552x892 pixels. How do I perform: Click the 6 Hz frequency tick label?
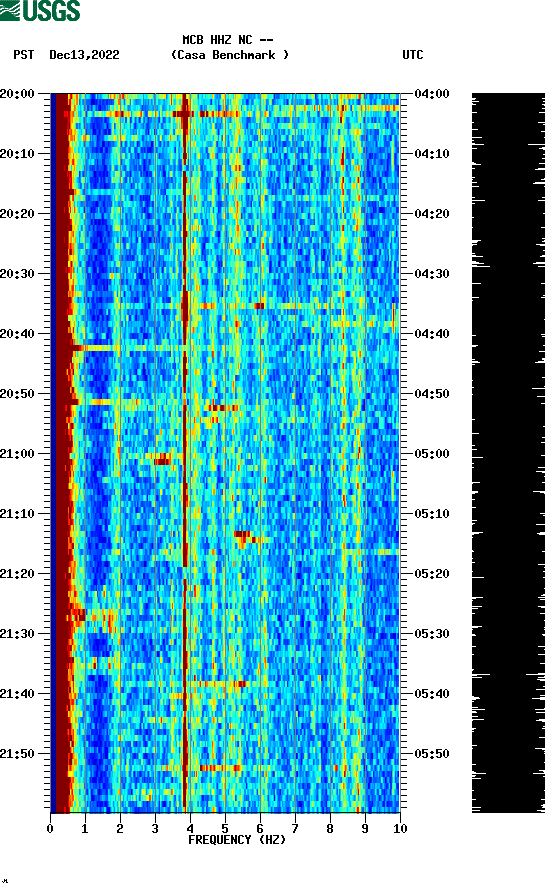click(260, 829)
